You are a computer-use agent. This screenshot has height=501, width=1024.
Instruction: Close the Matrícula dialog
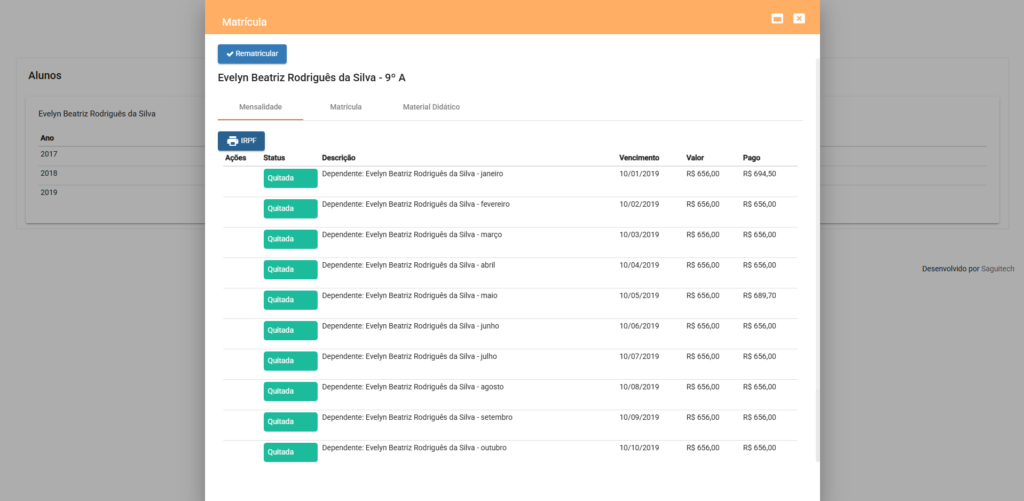click(799, 18)
